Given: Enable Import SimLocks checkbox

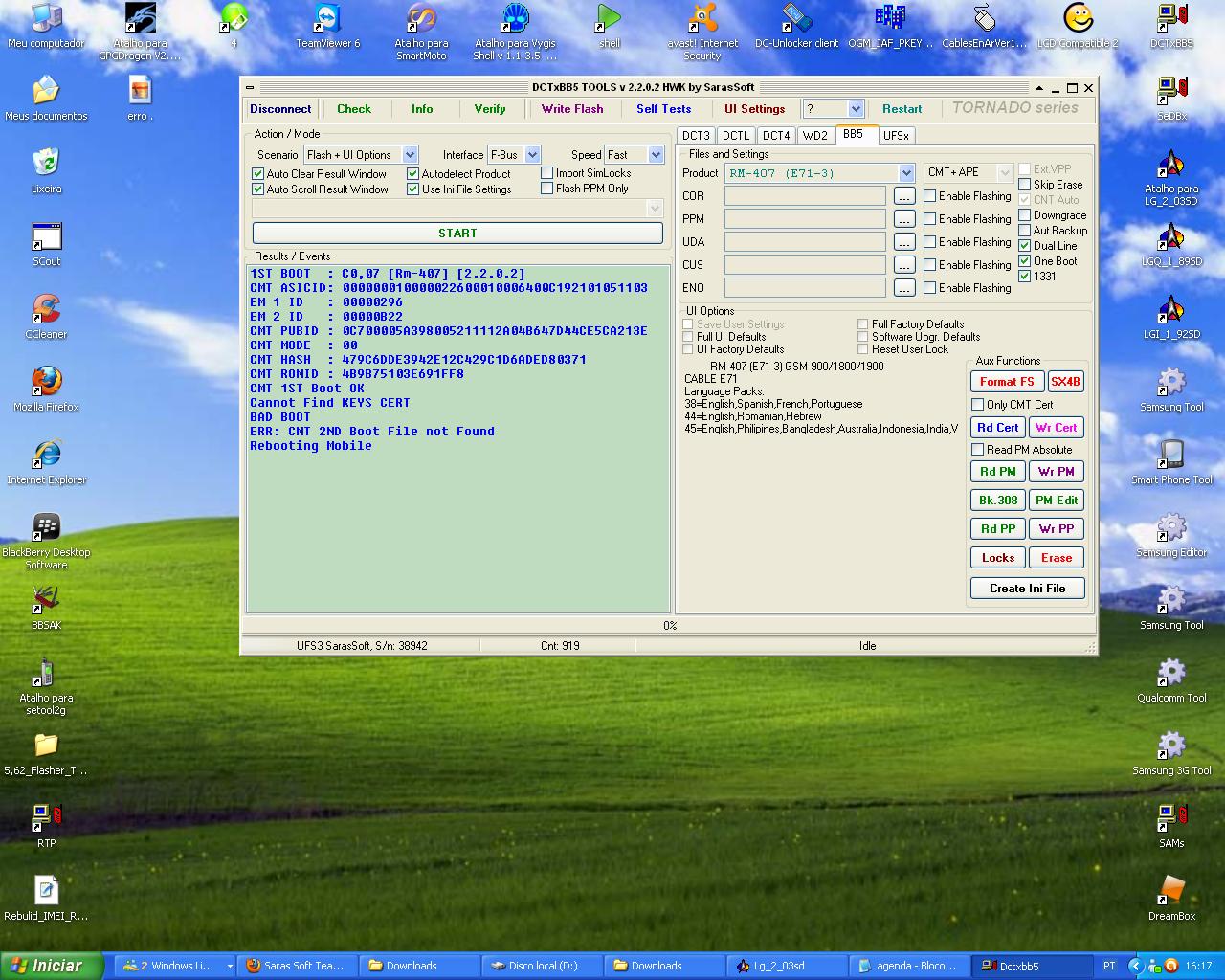Looking at the screenshot, I should [x=546, y=173].
